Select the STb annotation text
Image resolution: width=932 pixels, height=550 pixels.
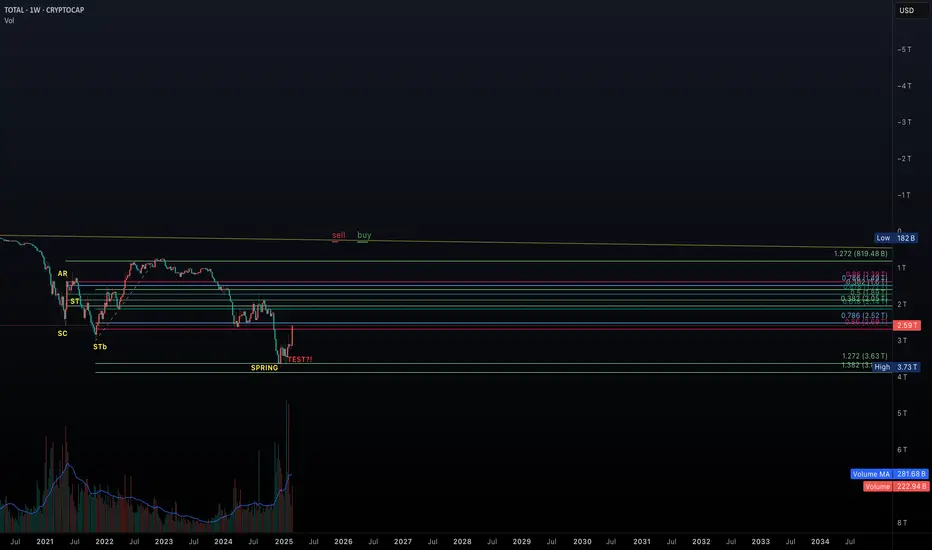coord(100,347)
